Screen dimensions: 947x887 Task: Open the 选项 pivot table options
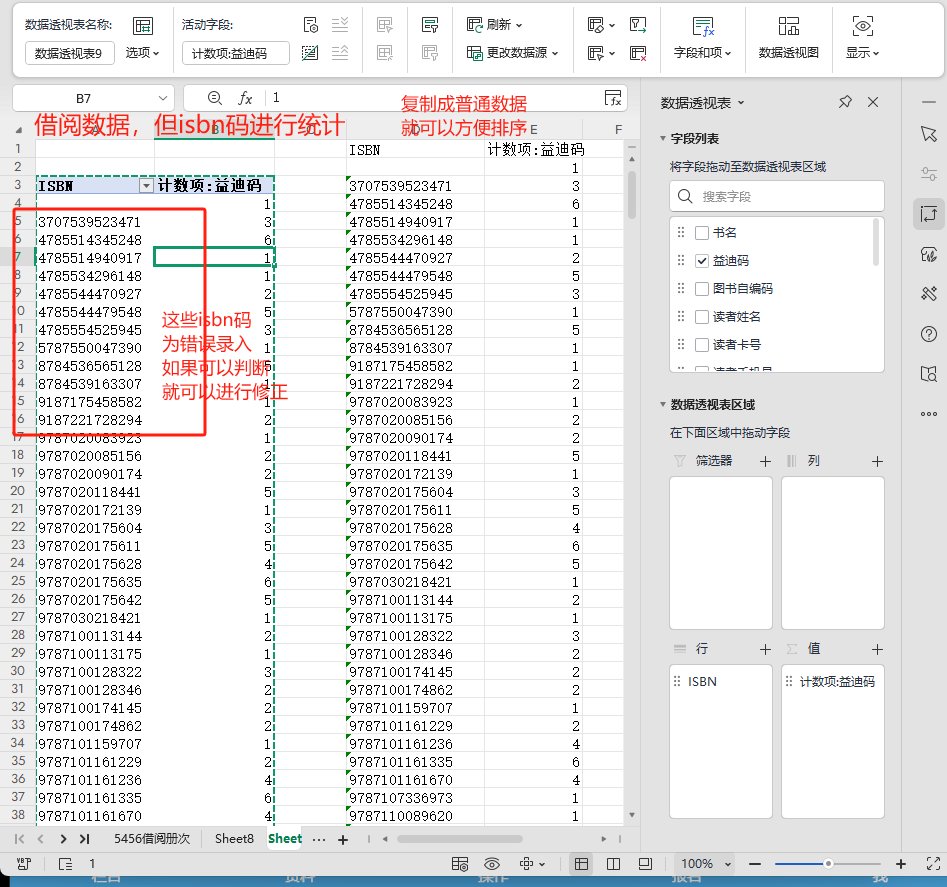(142, 53)
